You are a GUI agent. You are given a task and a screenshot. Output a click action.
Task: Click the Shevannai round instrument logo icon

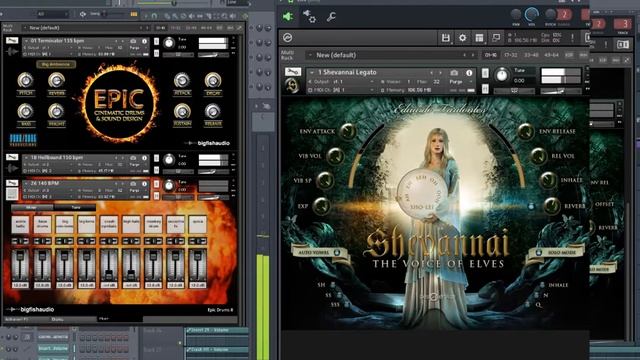(292, 86)
